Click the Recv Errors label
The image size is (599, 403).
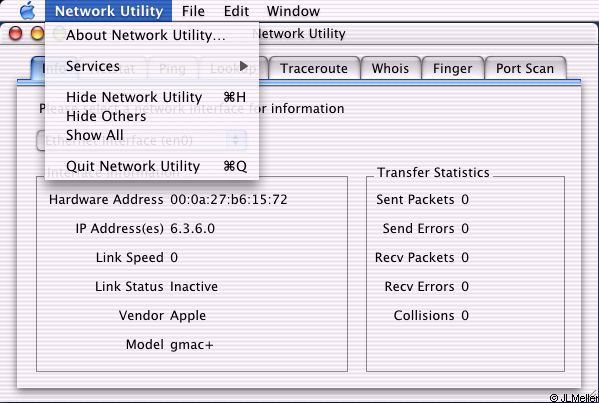419,286
